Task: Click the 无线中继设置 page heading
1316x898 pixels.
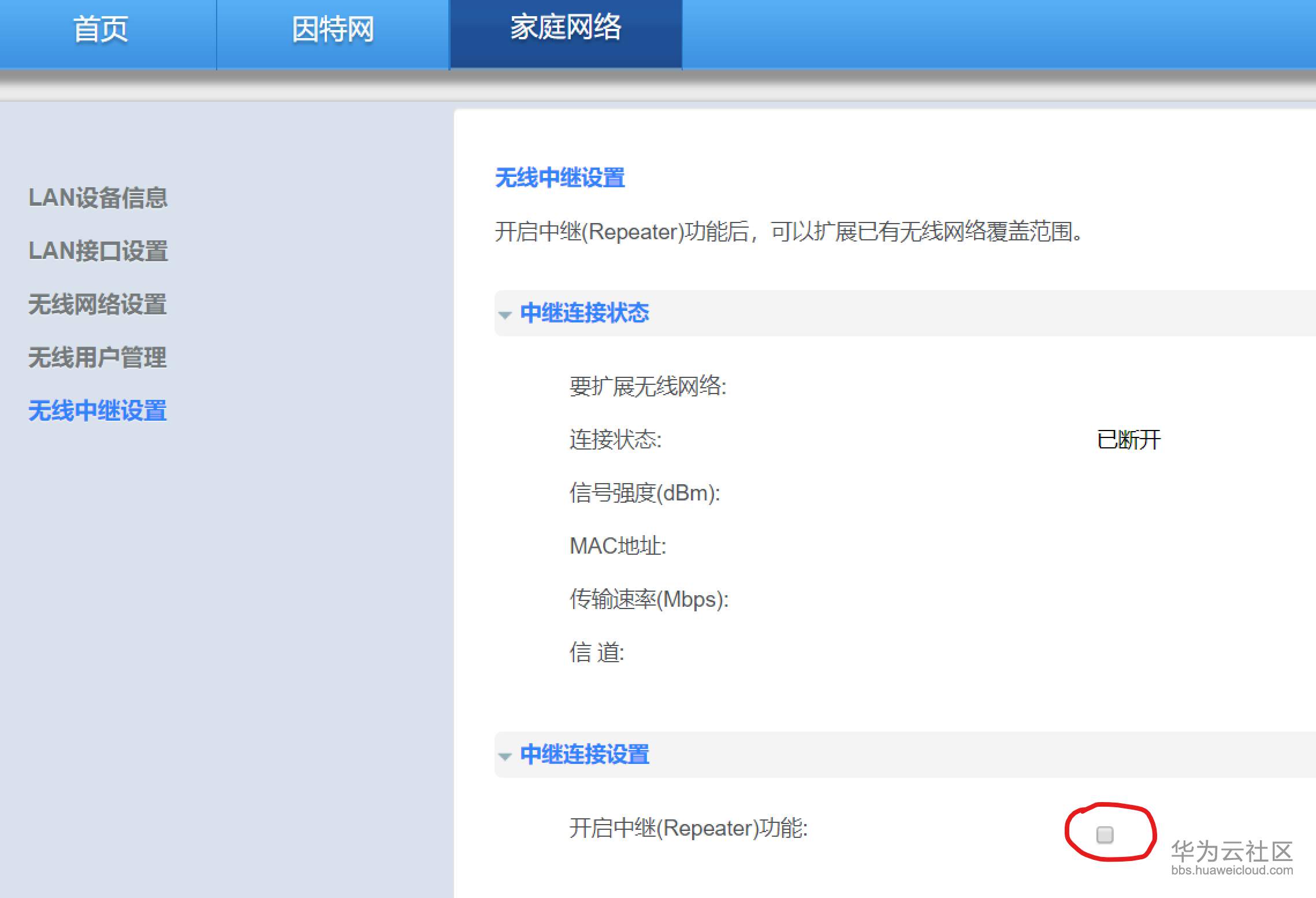Action: coord(560,177)
